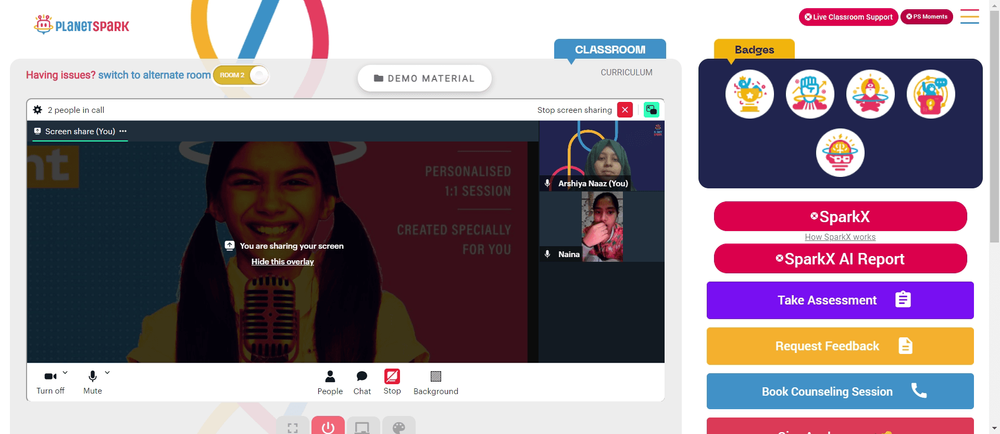Viewport: 1000px width, 434px height.
Task: Click 'Stop screen sharing' text
Action: [x=575, y=110]
